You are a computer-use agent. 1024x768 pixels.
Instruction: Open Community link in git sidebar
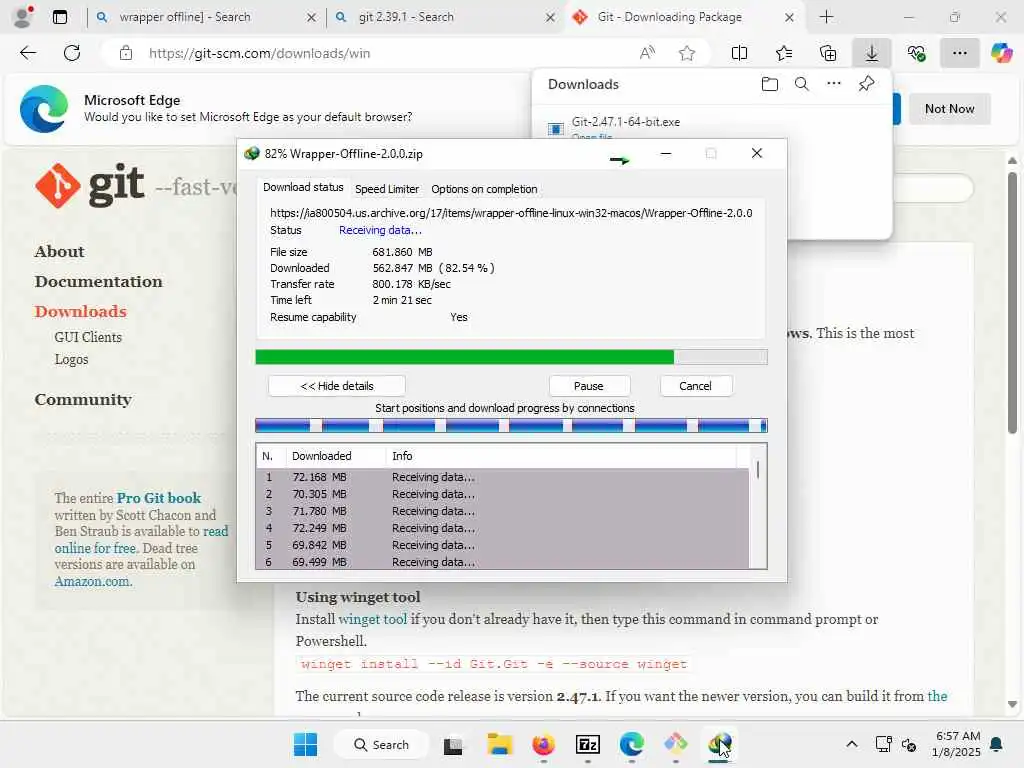[x=83, y=399]
